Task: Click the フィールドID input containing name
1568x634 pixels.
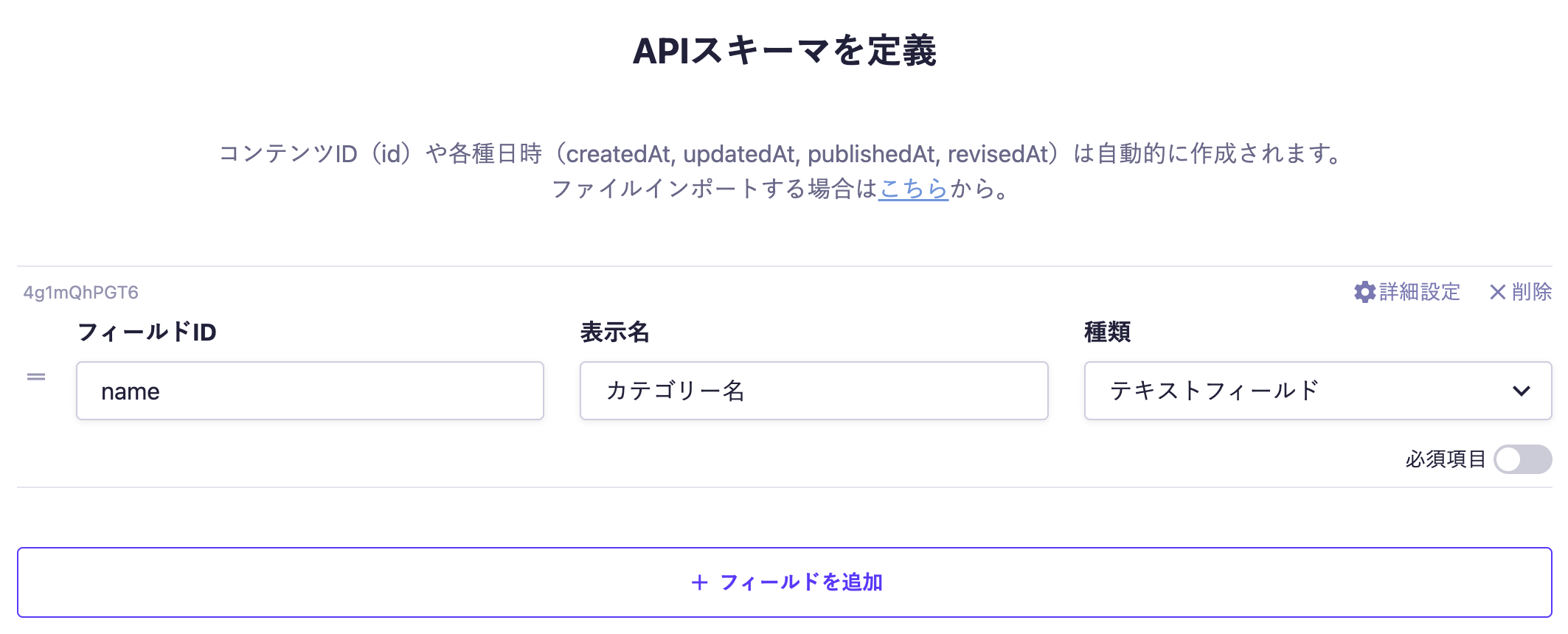Action: (x=310, y=391)
